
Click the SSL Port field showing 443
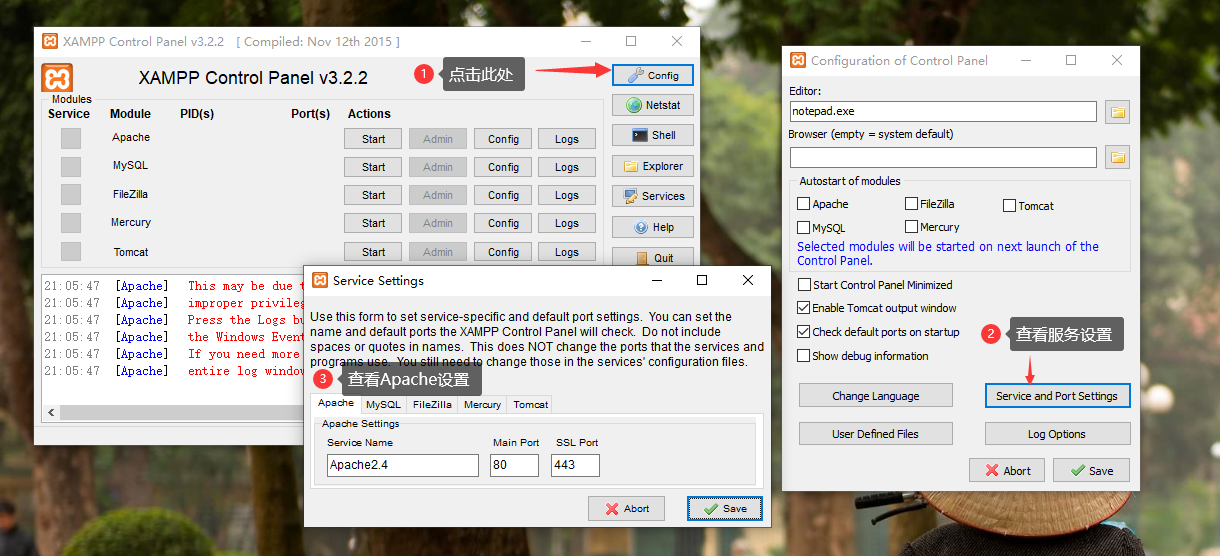click(576, 465)
